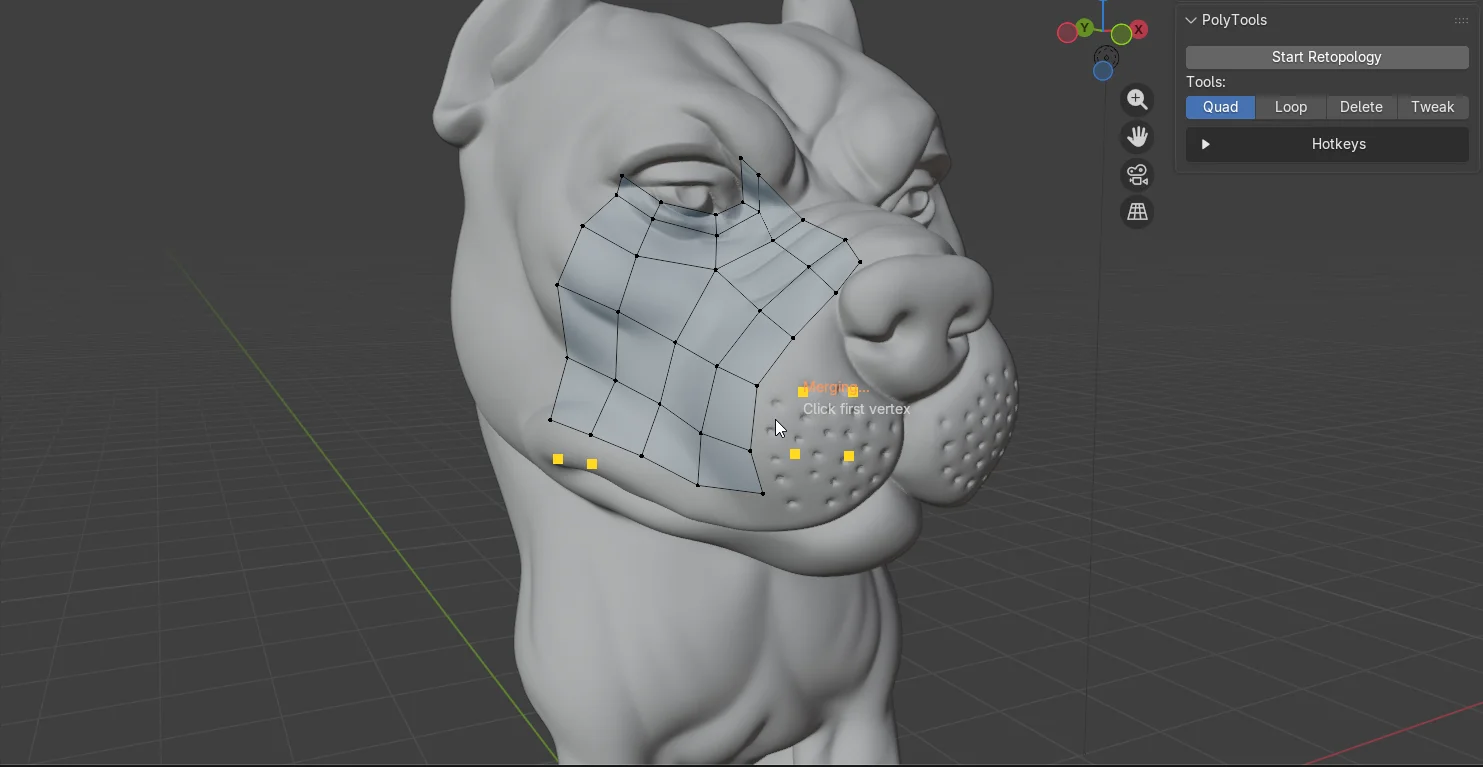
Task: Select the hand pan icon
Action: click(1137, 136)
